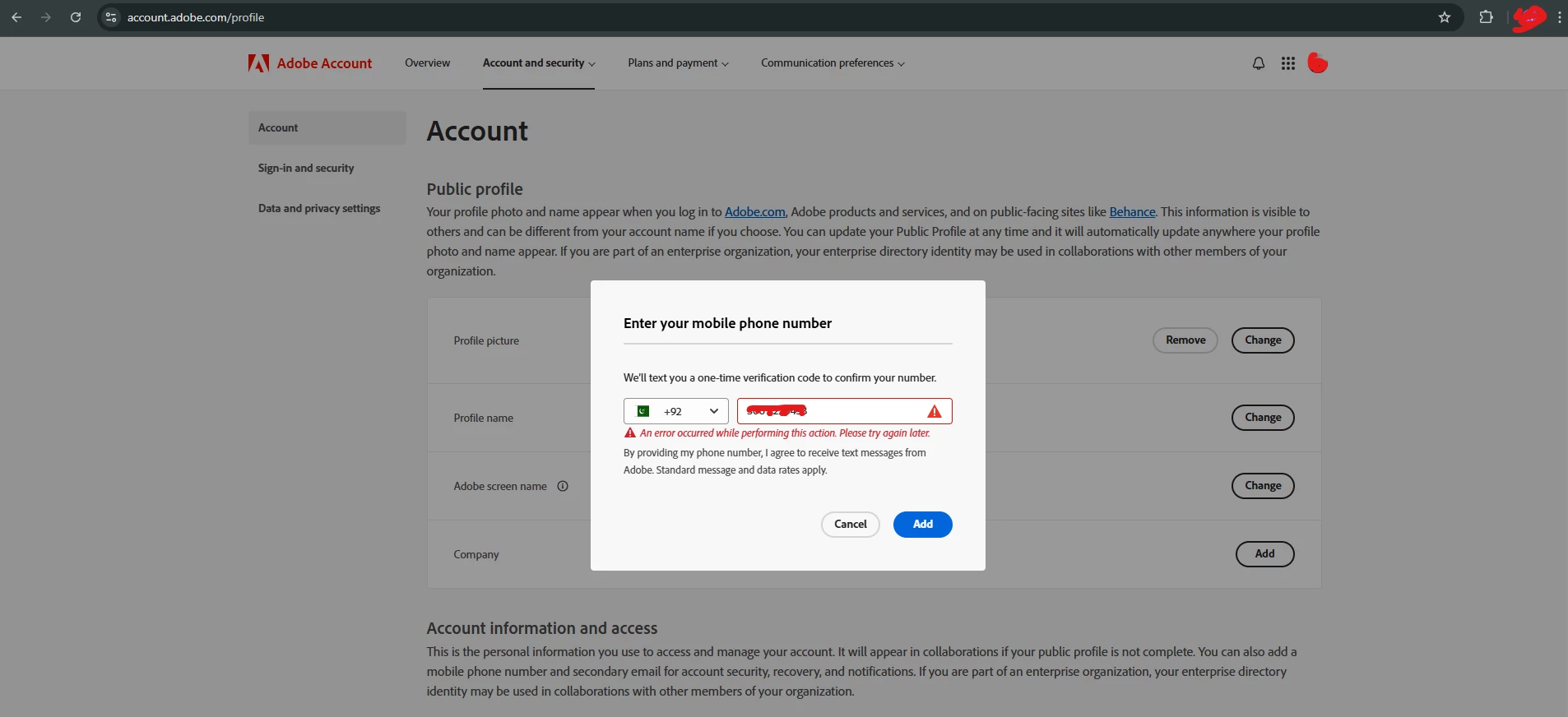Click the browser address bar URL
The width and height of the screenshot is (1568, 717).
196,17
